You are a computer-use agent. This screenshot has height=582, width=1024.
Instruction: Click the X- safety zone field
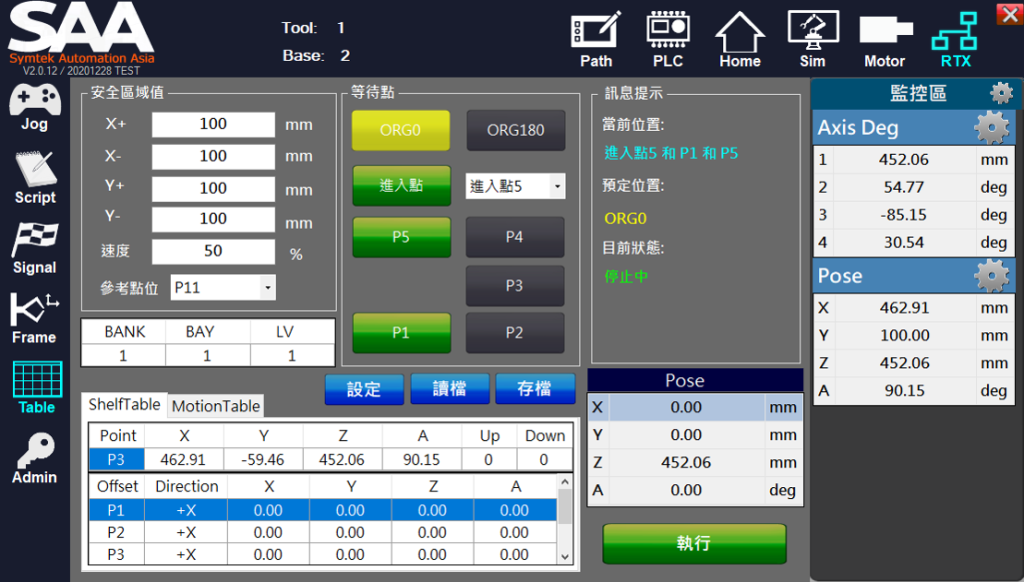coord(213,156)
